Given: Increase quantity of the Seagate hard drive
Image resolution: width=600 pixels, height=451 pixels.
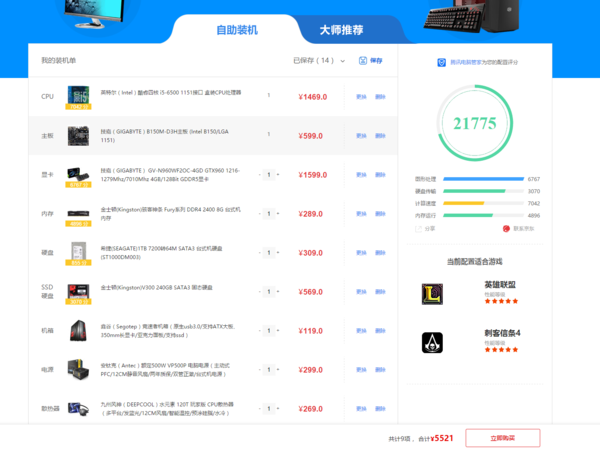Looking at the screenshot, I should pos(278,253).
